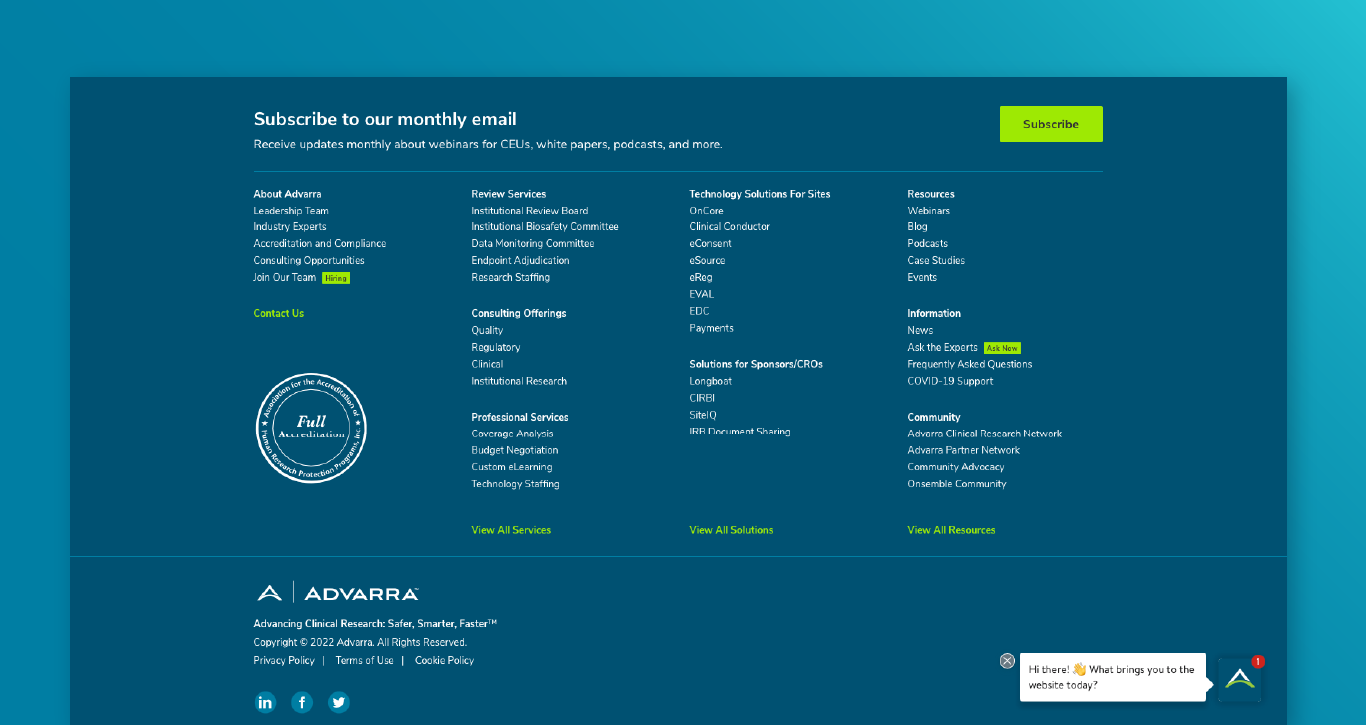Open Clinical Conductor link

pos(730,227)
